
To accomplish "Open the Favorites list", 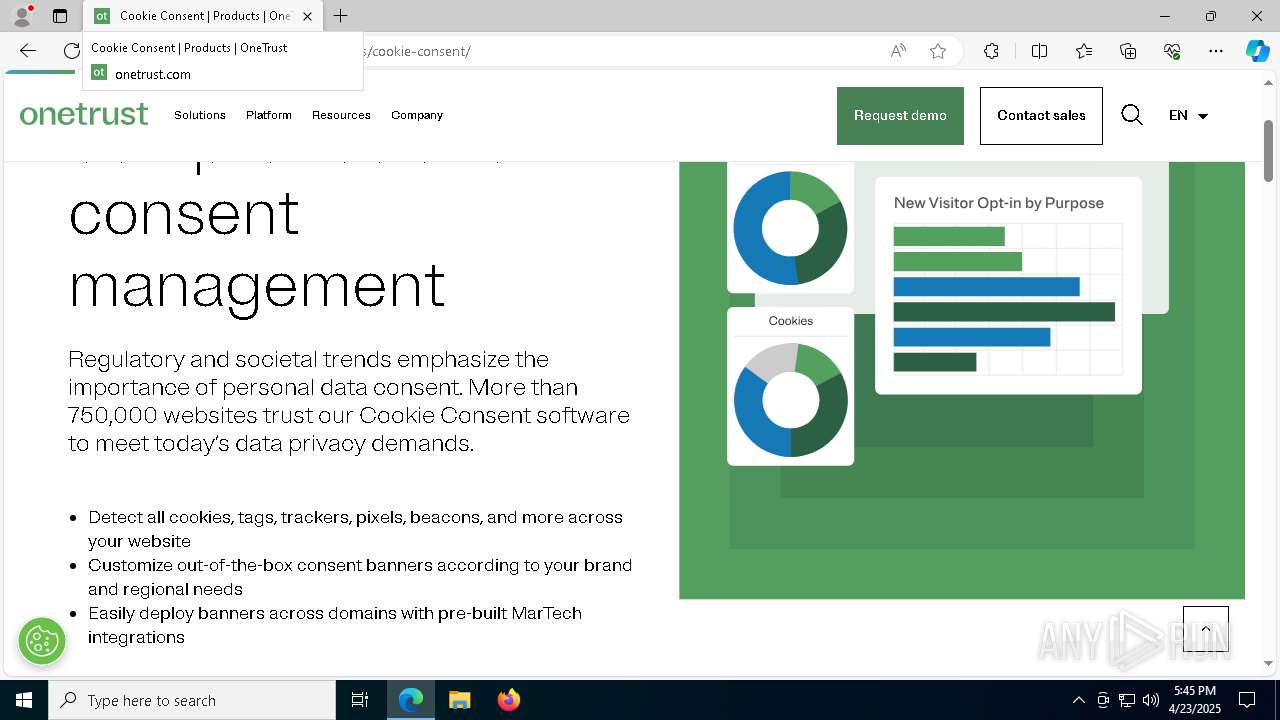I will (1084, 51).
